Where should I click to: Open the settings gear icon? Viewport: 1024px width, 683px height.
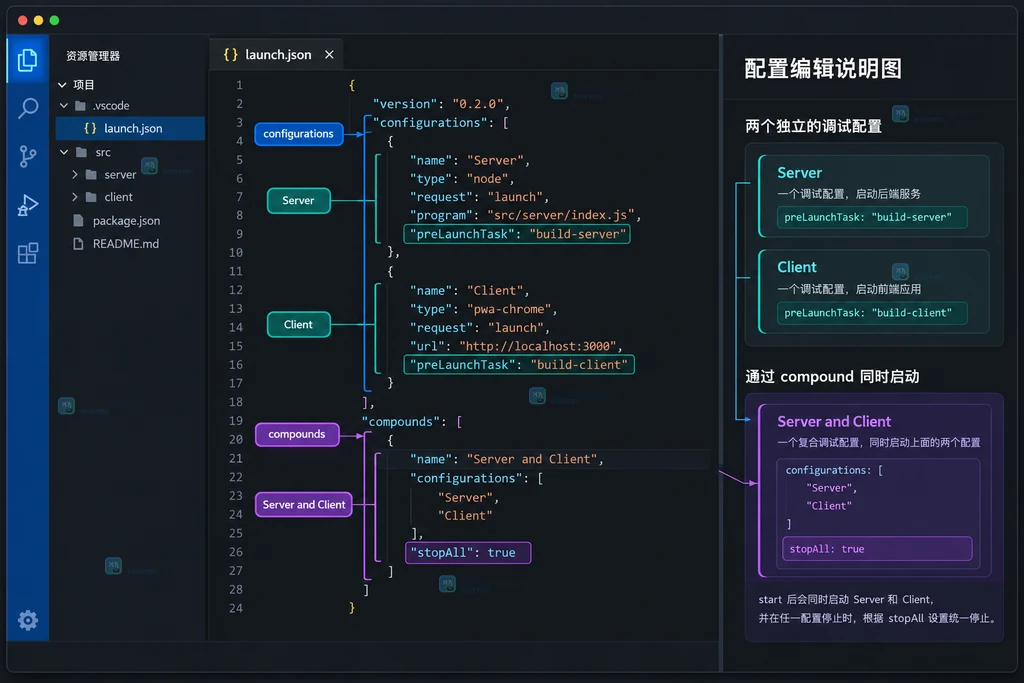[x=27, y=620]
